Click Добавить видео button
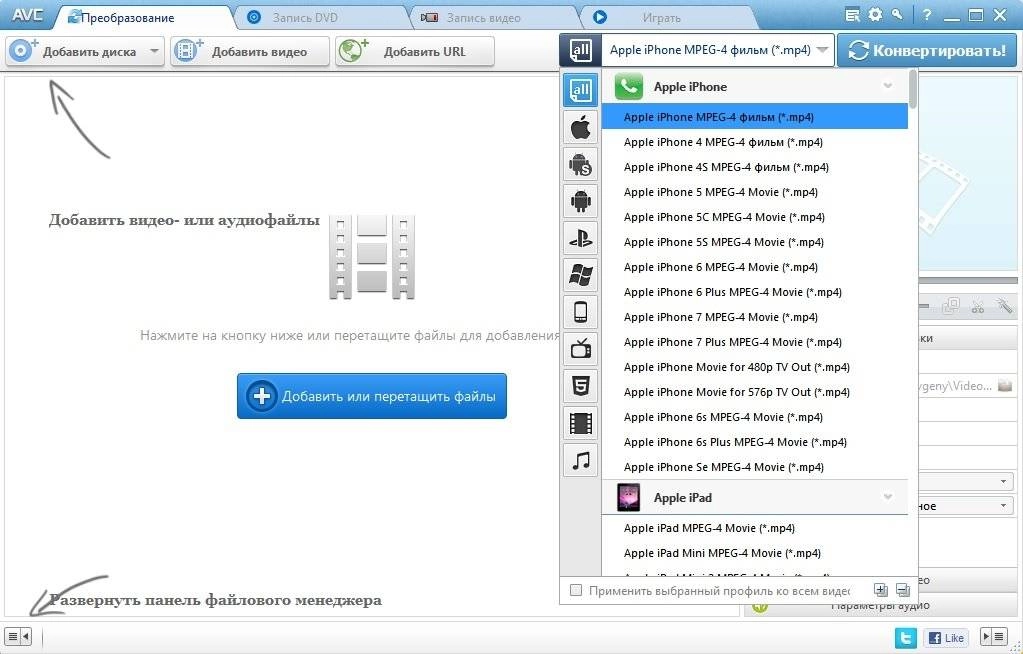Screen dimensions: 1023x654 pyautogui.click(x=250, y=51)
